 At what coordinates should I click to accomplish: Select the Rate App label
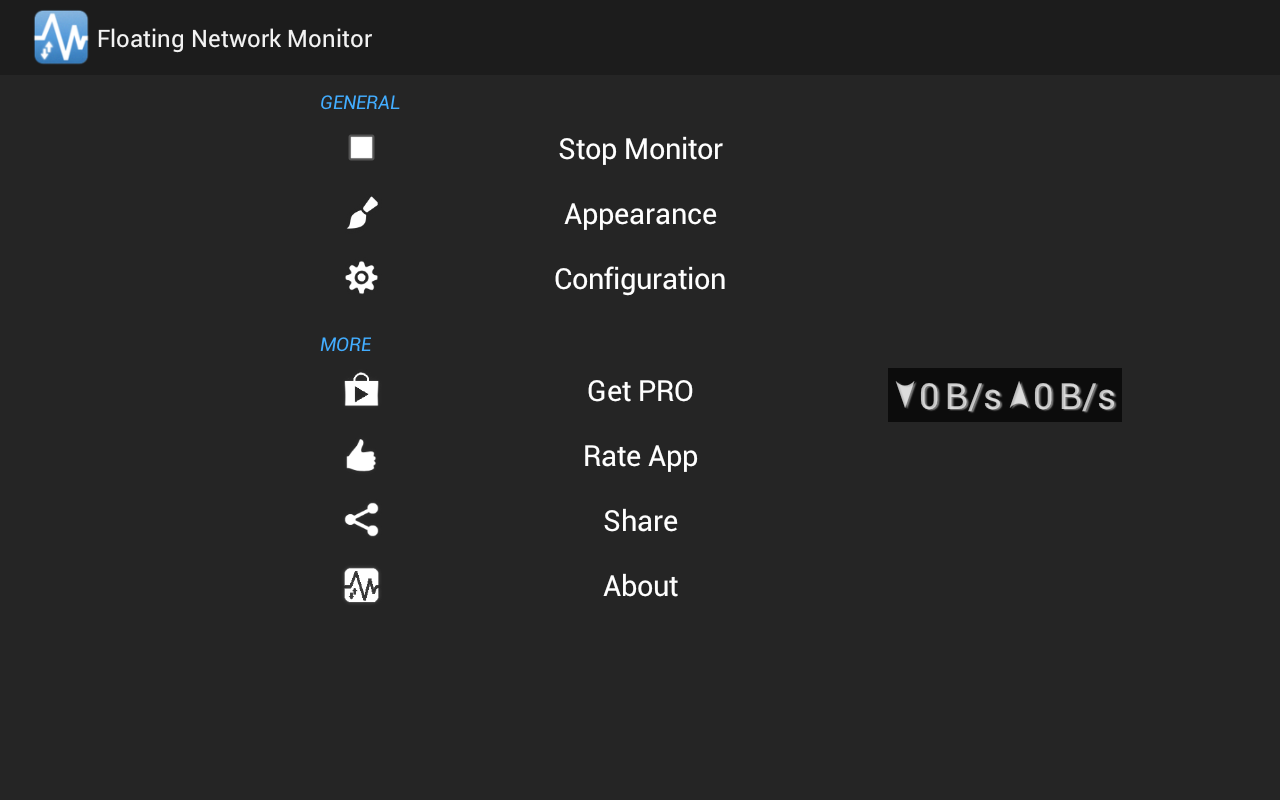[x=640, y=456]
